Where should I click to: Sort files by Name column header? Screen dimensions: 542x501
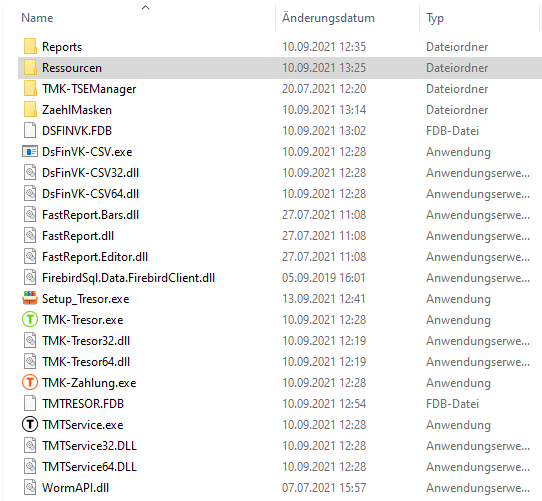tap(37, 18)
